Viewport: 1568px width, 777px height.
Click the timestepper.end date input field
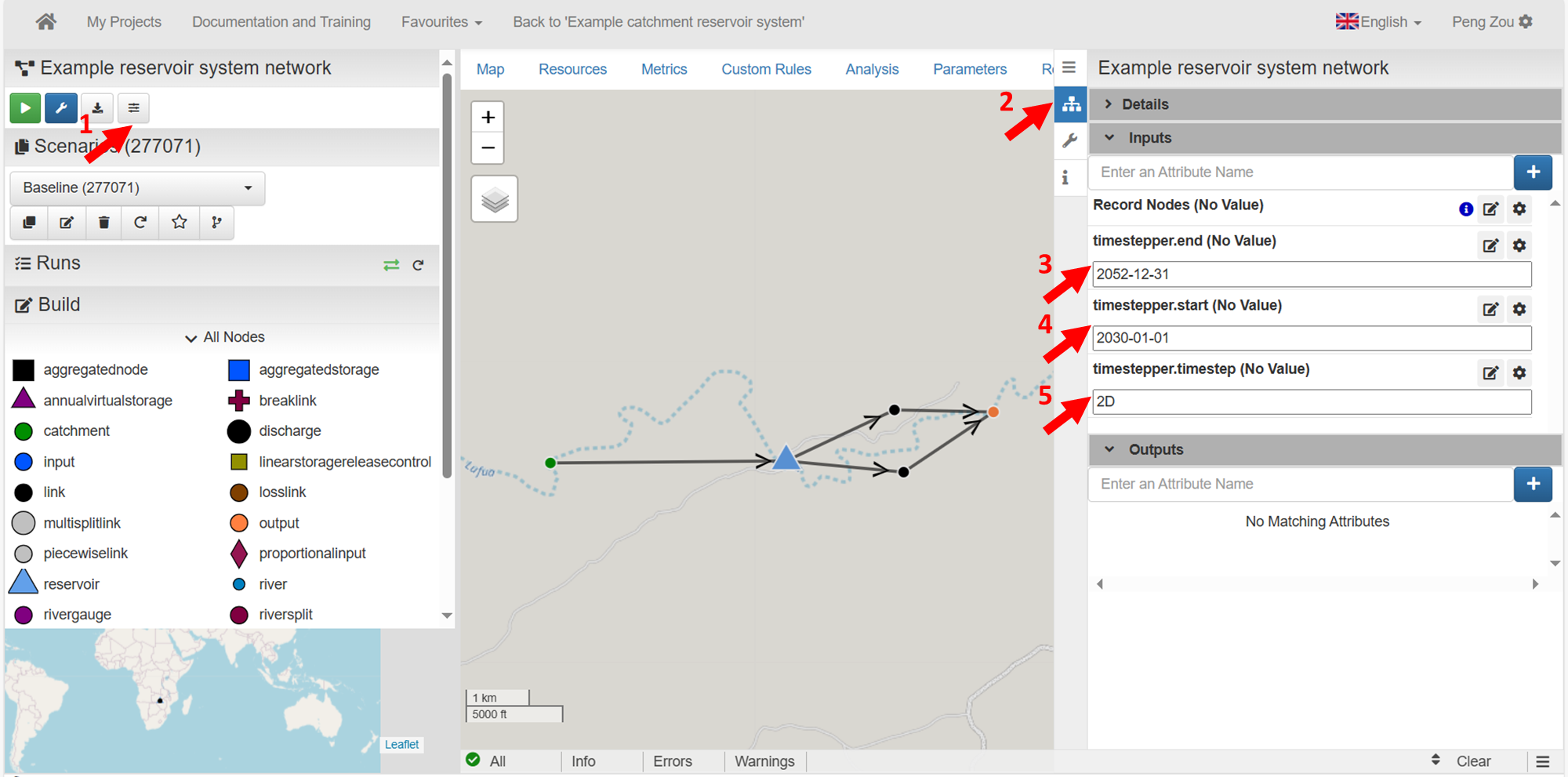click(x=1311, y=274)
